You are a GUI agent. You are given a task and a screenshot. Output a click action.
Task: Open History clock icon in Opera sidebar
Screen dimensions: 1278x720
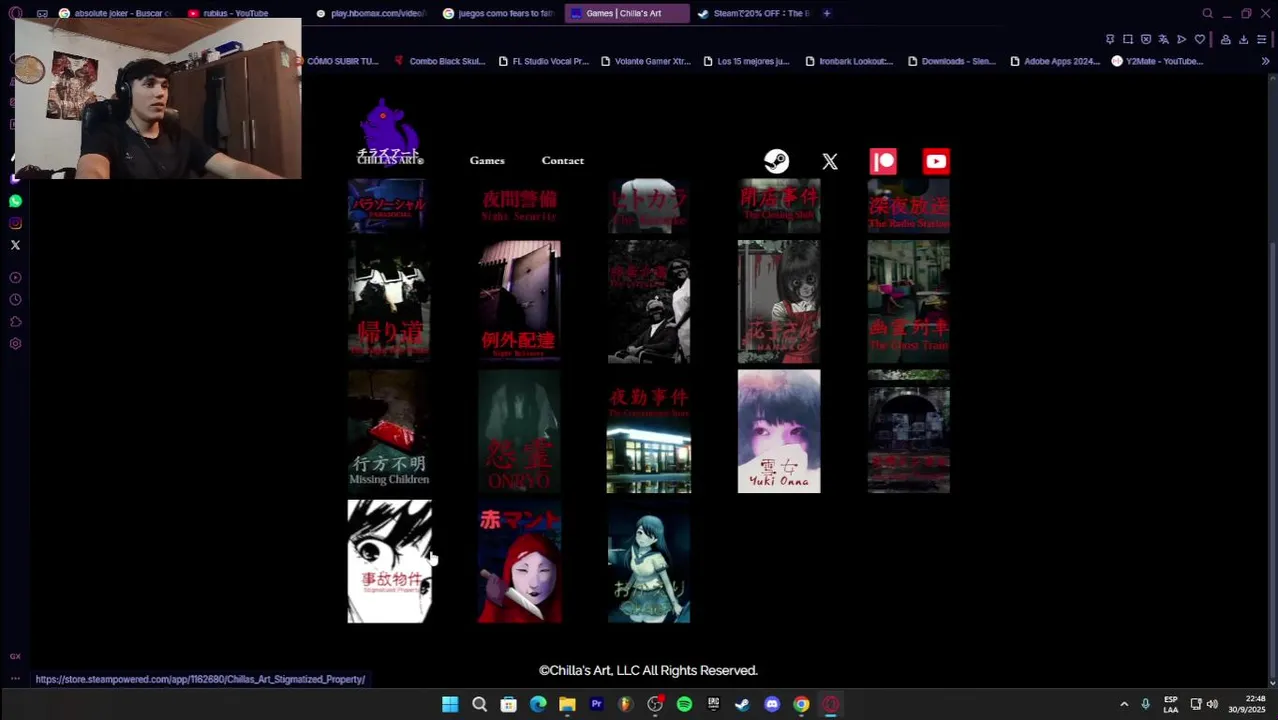(15, 300)
